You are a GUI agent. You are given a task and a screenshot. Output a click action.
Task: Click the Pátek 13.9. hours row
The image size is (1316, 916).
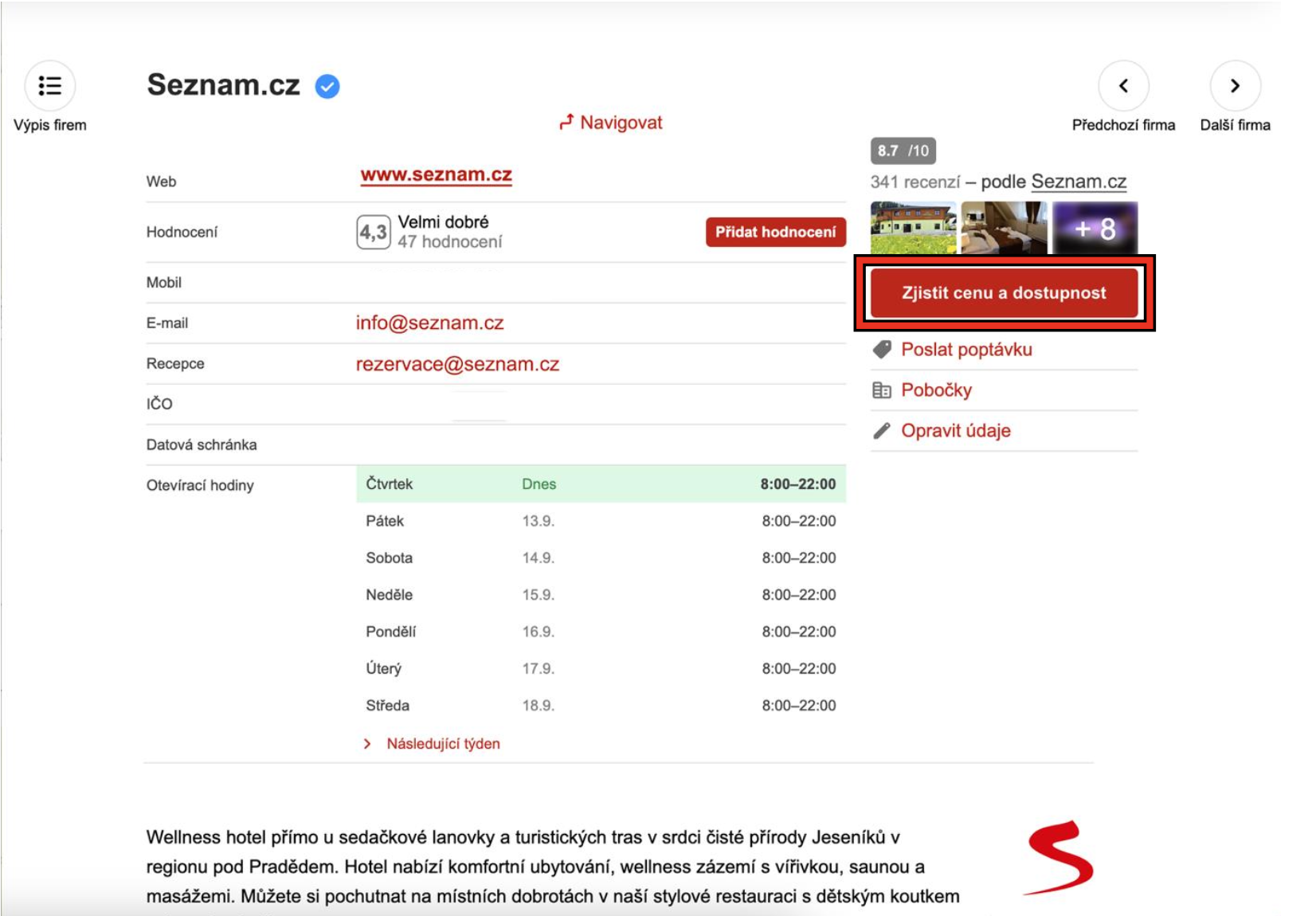pos(601,521)
